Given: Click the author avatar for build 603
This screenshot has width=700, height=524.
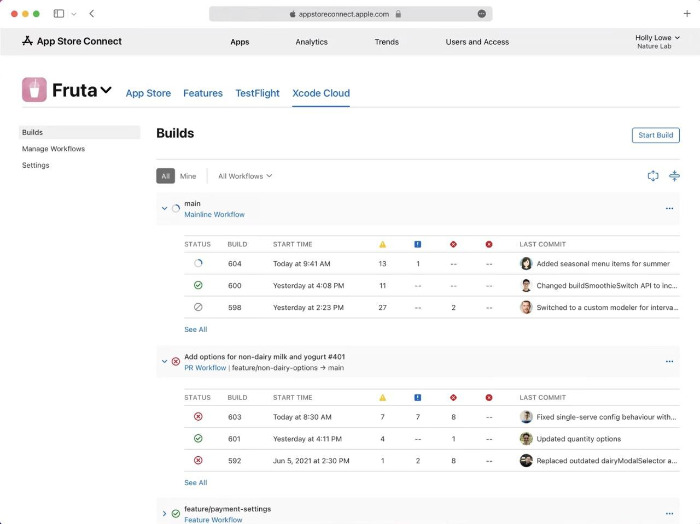Looking at the screenshot, I should (x=526, y=416).
